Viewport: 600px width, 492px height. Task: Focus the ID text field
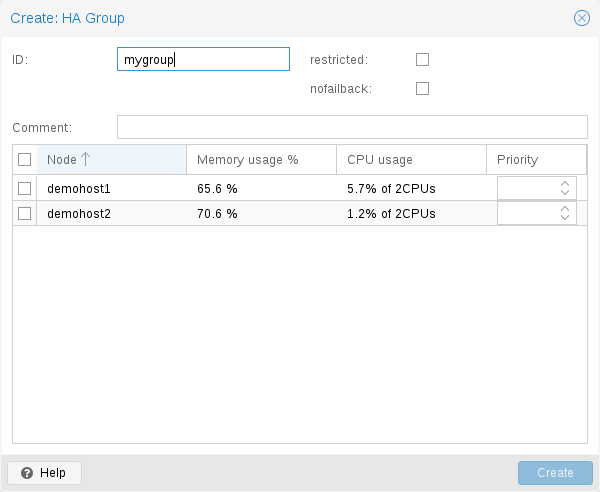(x=203, y=60)
